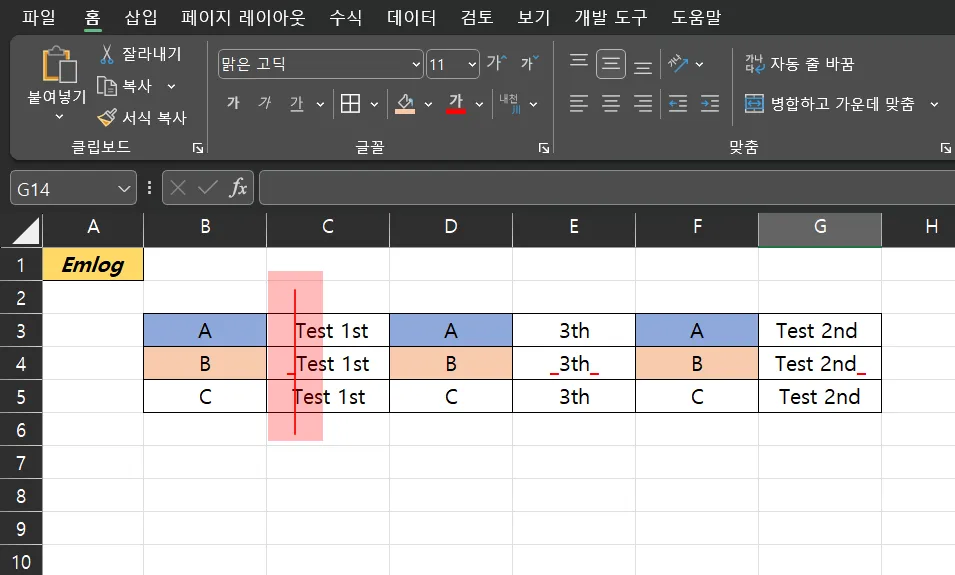
Task: Apply cell borders with the borders icon
Action: click(x=350, y=104)
